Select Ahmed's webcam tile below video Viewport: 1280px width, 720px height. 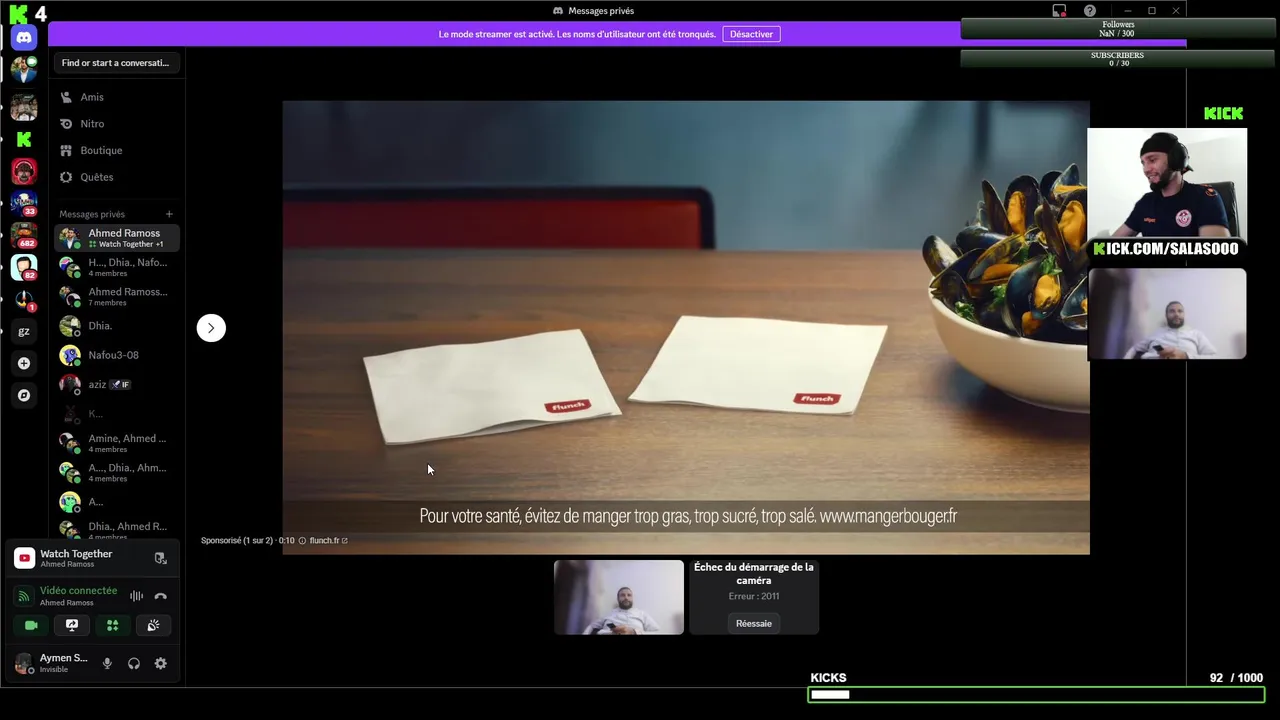619,597
